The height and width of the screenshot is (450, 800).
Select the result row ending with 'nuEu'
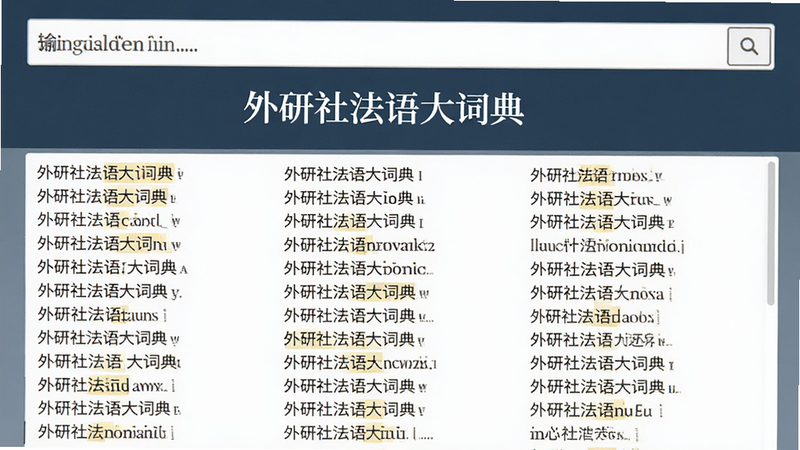point(596,411)
